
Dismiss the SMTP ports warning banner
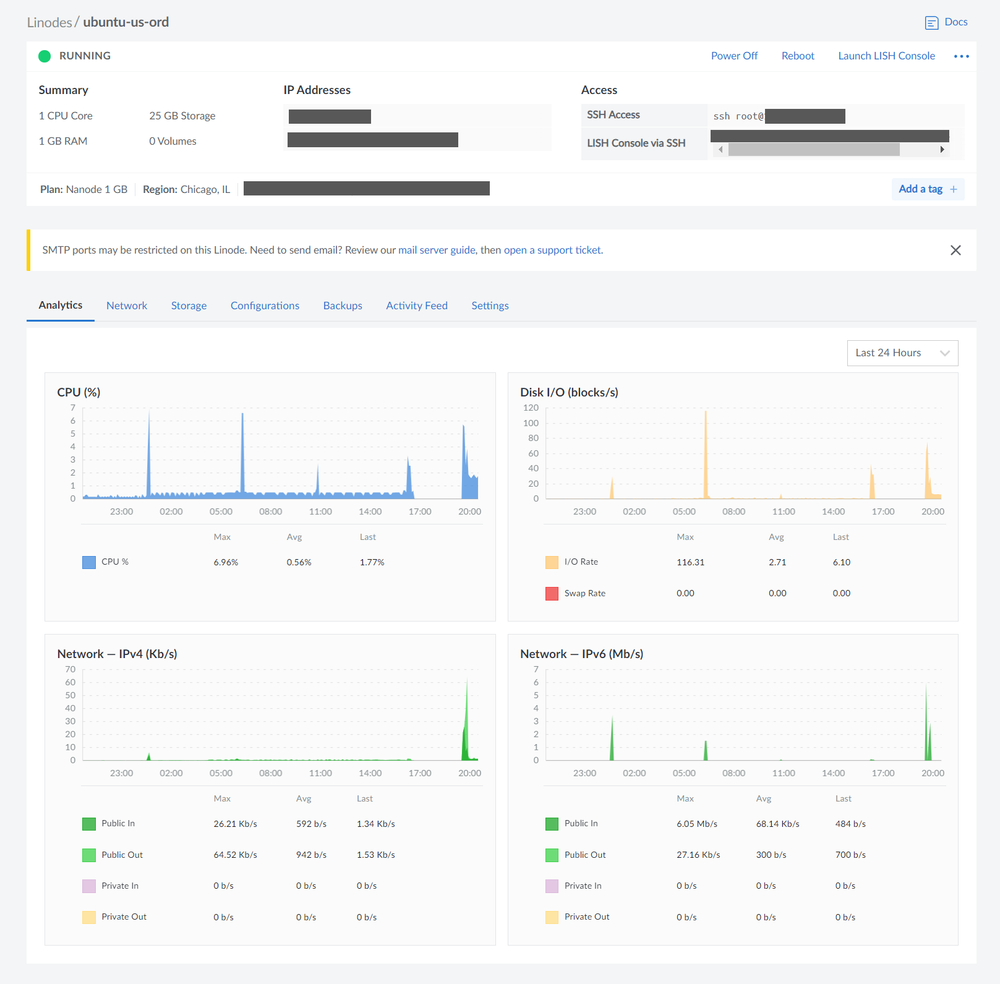[x=955, y=250]
